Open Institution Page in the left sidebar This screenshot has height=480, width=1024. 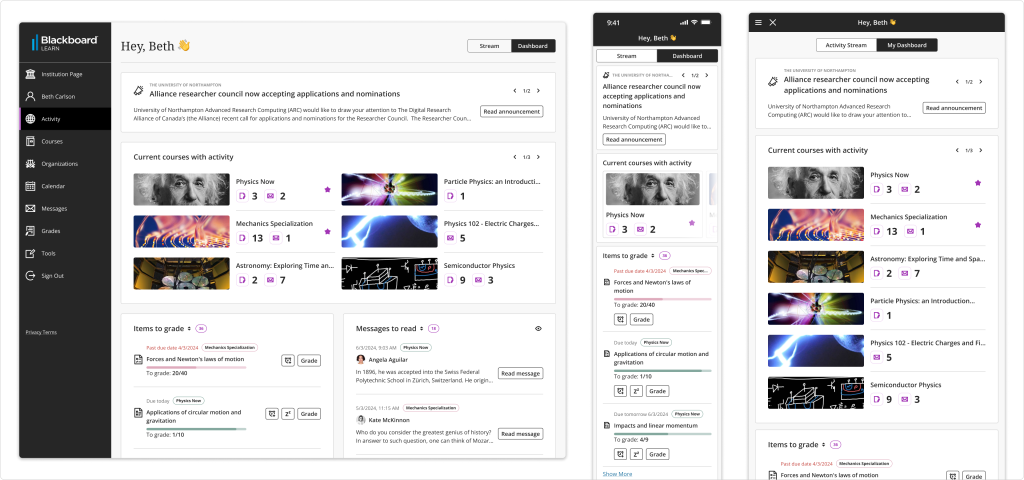(x=62, y=74)
